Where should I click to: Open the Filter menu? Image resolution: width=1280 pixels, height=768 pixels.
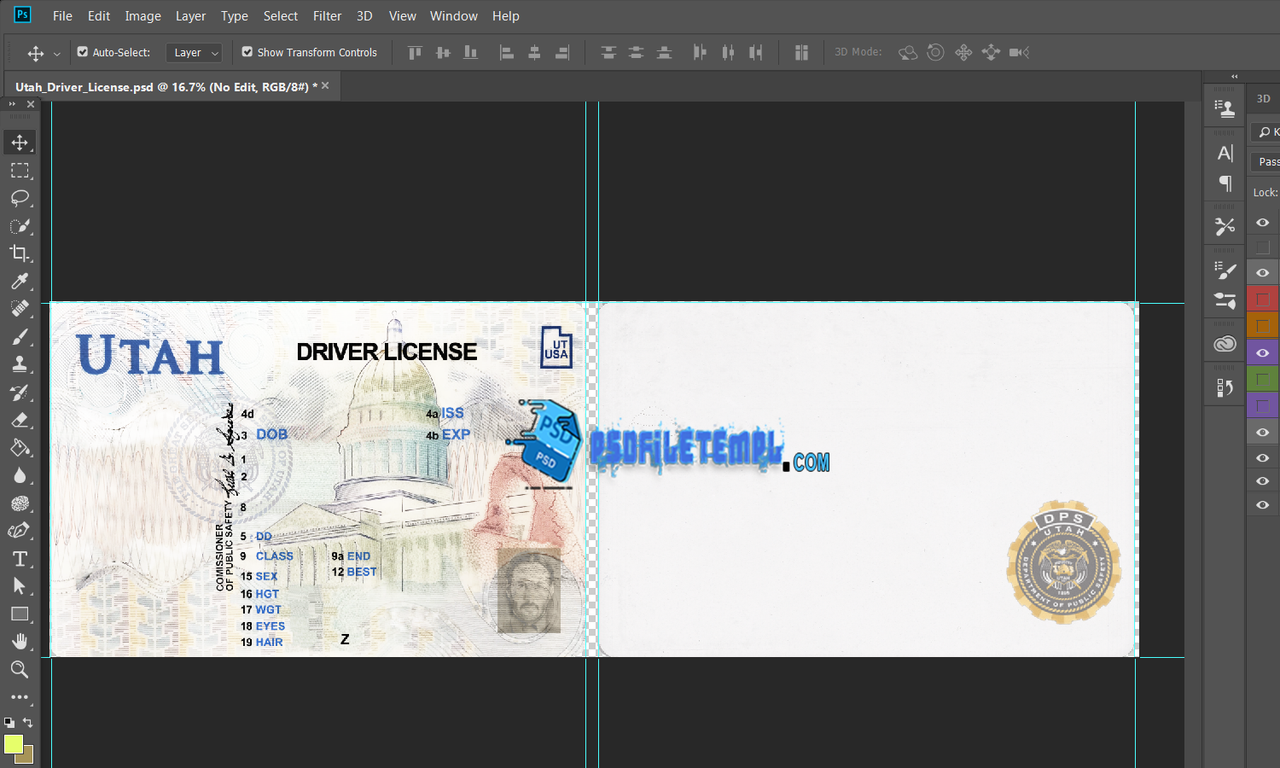click(x=327, y=16)
